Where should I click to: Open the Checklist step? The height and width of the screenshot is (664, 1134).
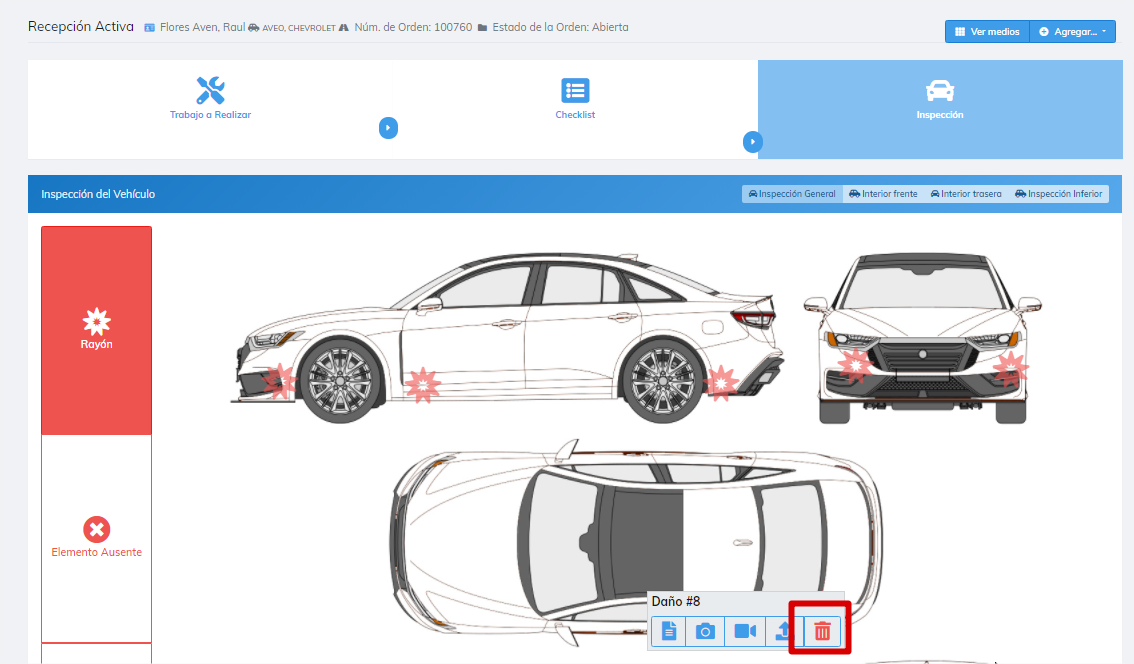(x=575, y=99)
